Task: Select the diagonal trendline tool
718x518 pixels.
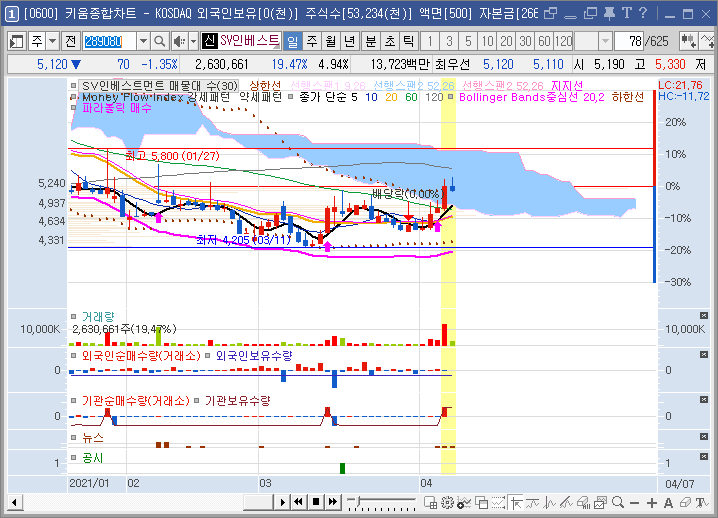Action: click(x=566, y=502)
